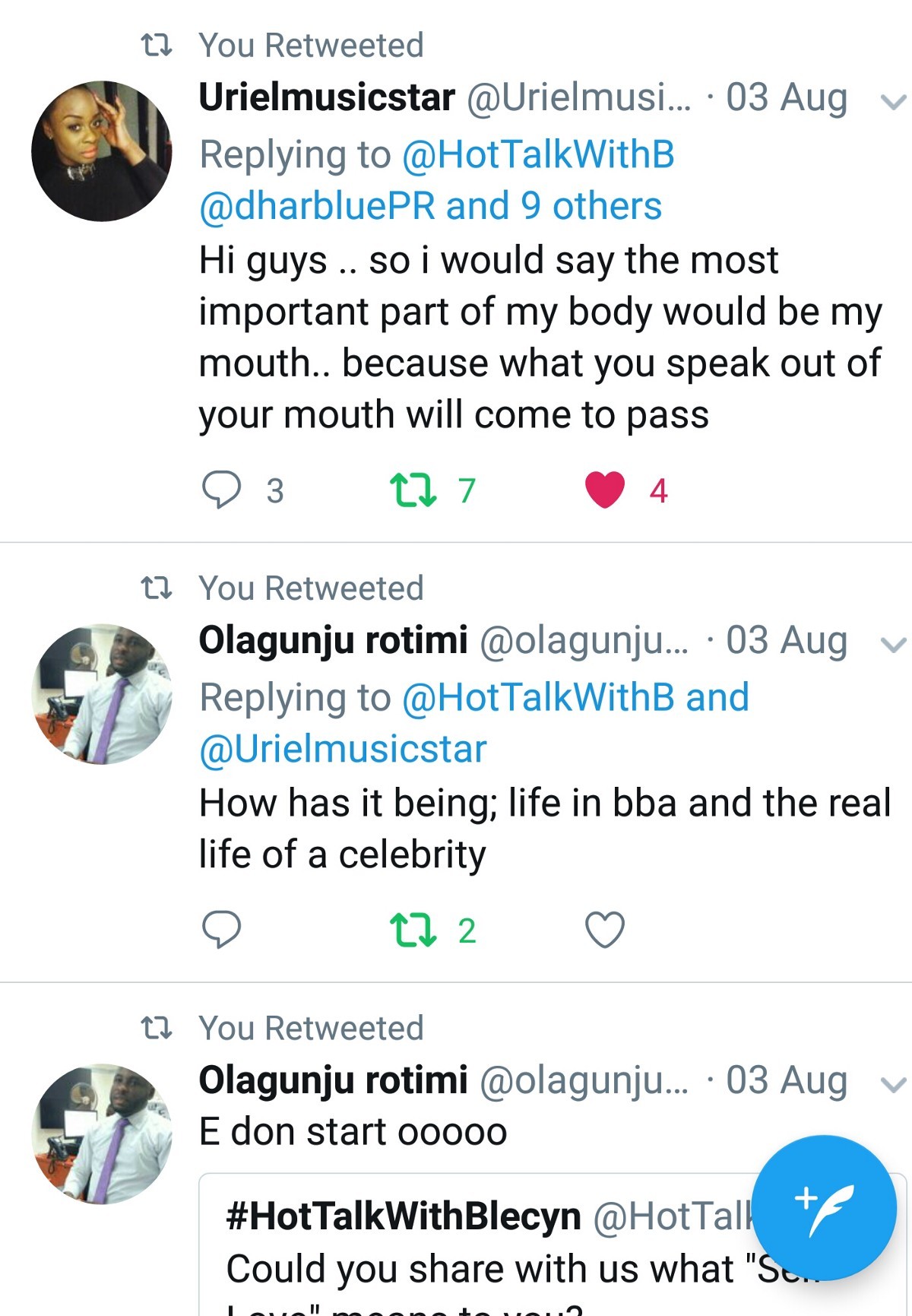Image resolution: width=912 pixels, height=1316 pixels.
Task: Toggle retweet on 'life in bba' tweet
Action: (x=413, y=929)
